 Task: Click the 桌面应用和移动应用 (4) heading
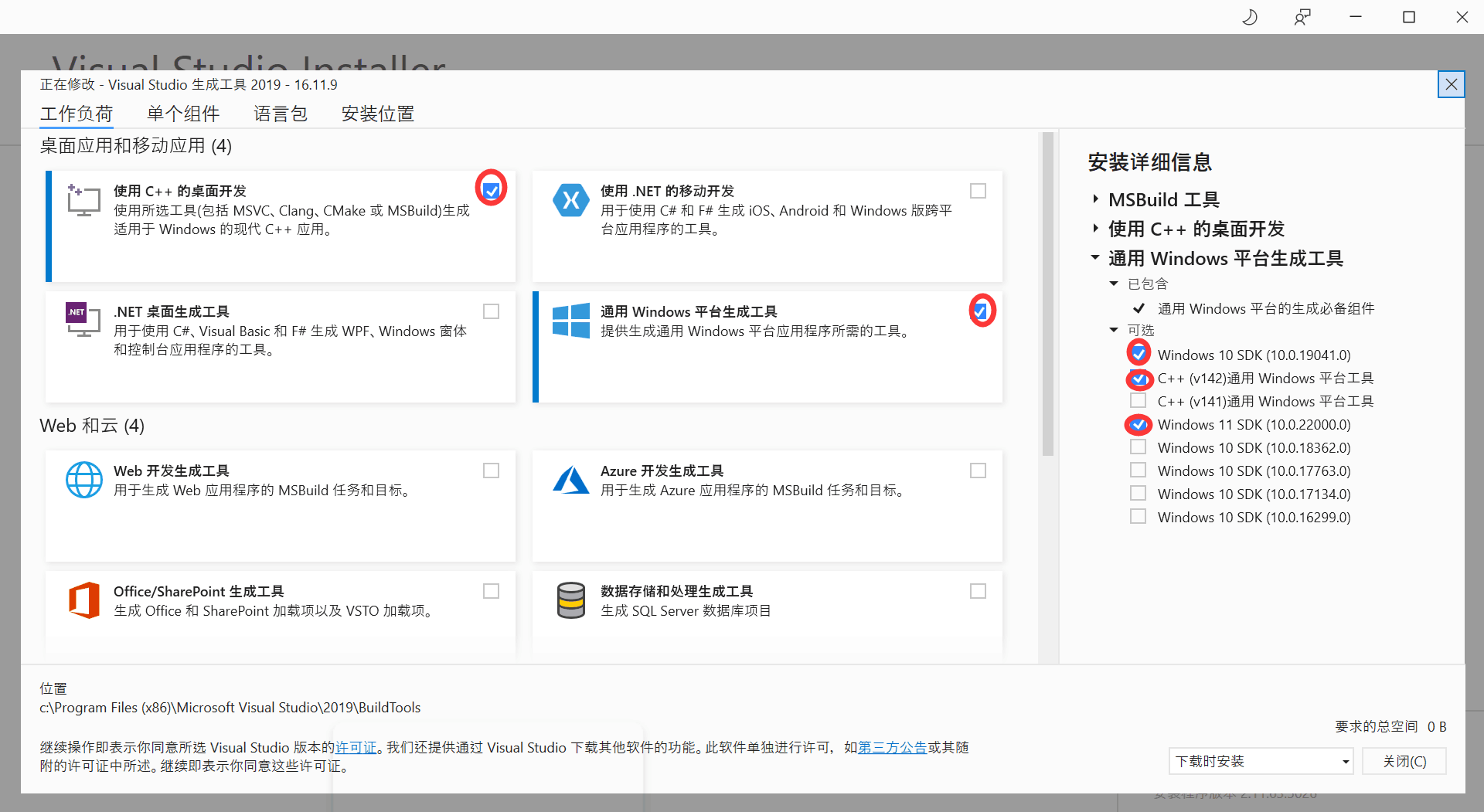136,146
